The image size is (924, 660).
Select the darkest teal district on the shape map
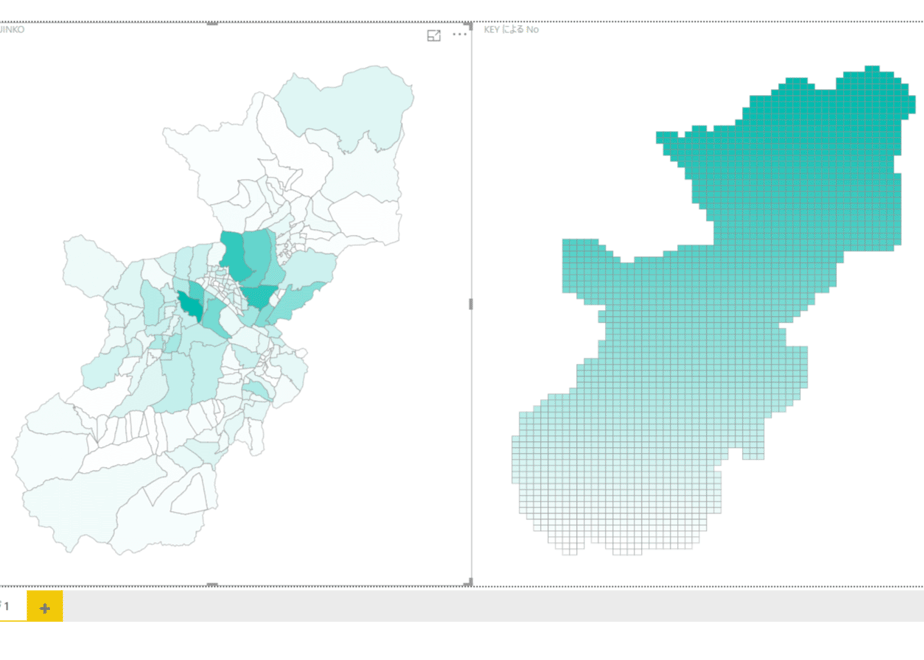(191, 305)
